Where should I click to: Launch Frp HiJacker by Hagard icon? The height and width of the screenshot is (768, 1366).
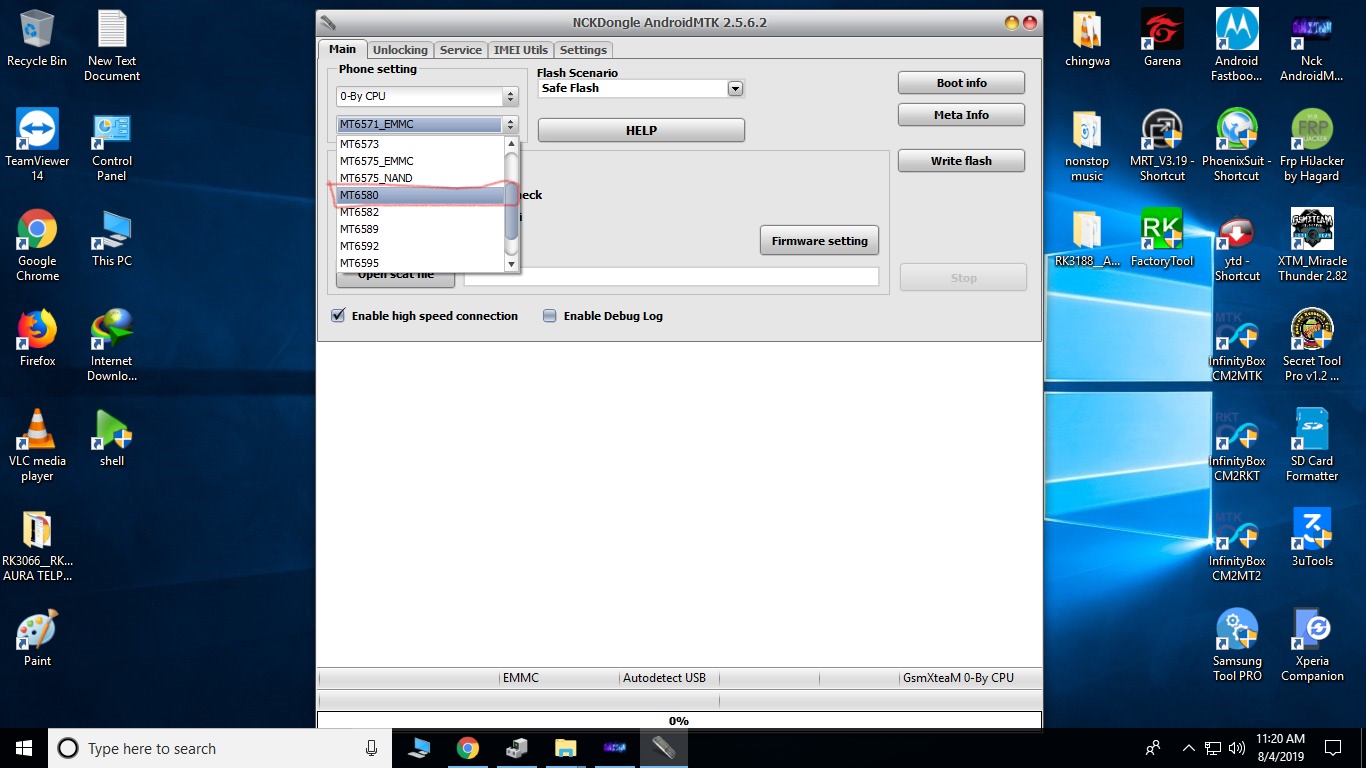click(x=1312, y=145)
